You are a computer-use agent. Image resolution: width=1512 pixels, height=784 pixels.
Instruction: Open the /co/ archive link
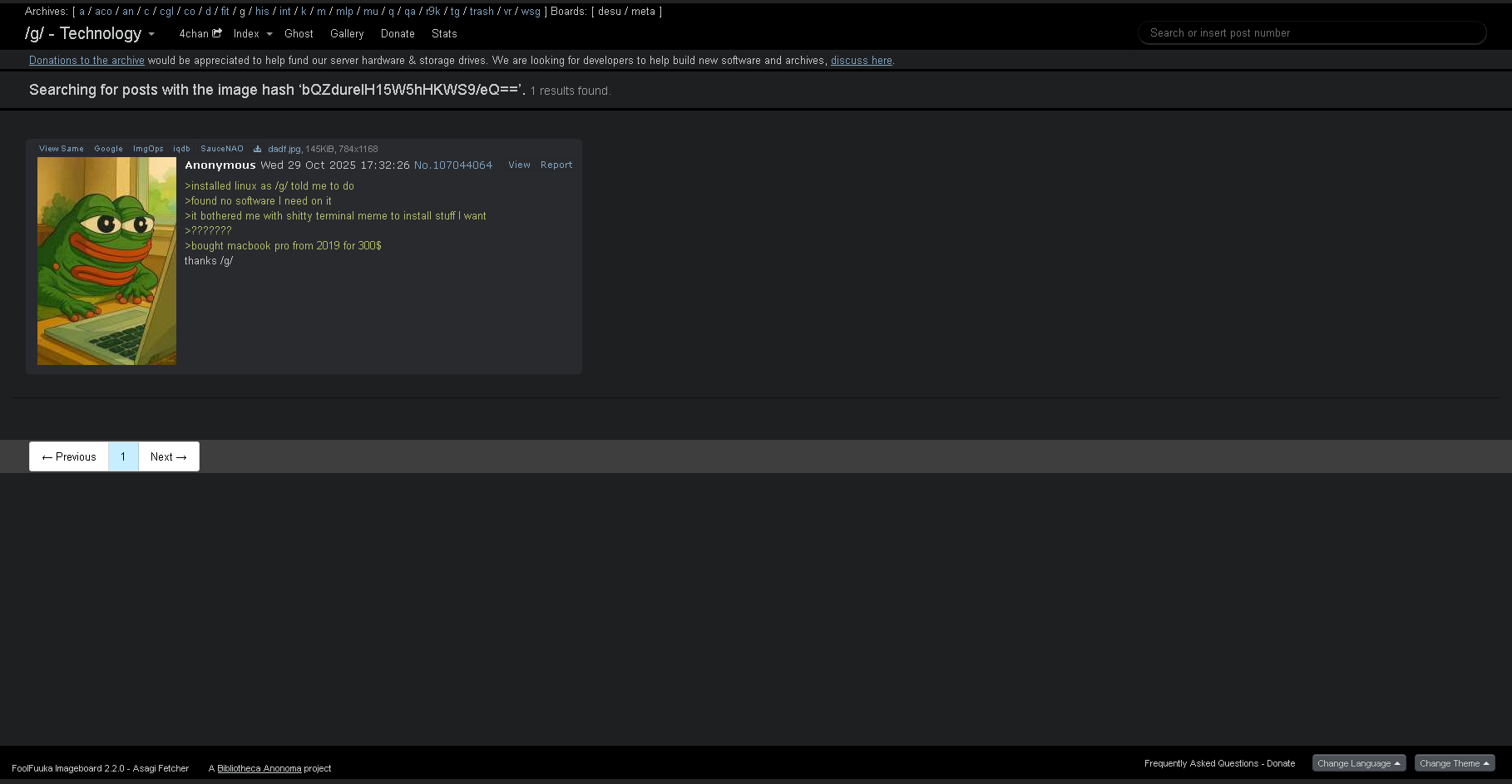189,12
